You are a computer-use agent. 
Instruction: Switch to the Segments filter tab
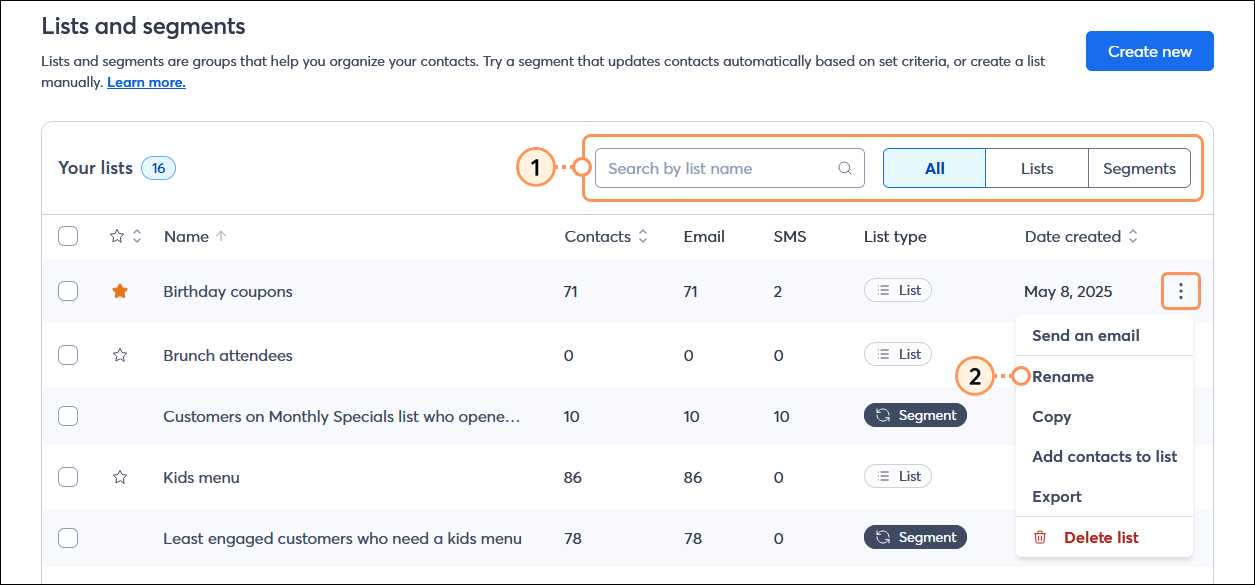pos(1139,168)
